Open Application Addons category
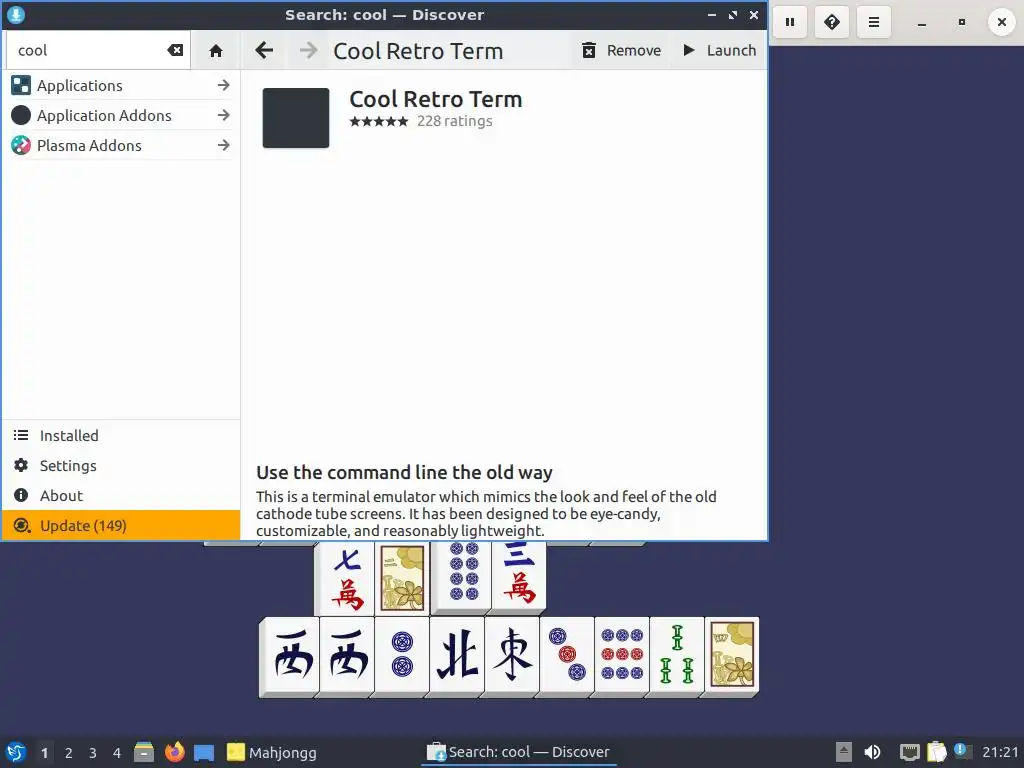1024x768 pixels. pyautogui.click(x=121, y=116)
